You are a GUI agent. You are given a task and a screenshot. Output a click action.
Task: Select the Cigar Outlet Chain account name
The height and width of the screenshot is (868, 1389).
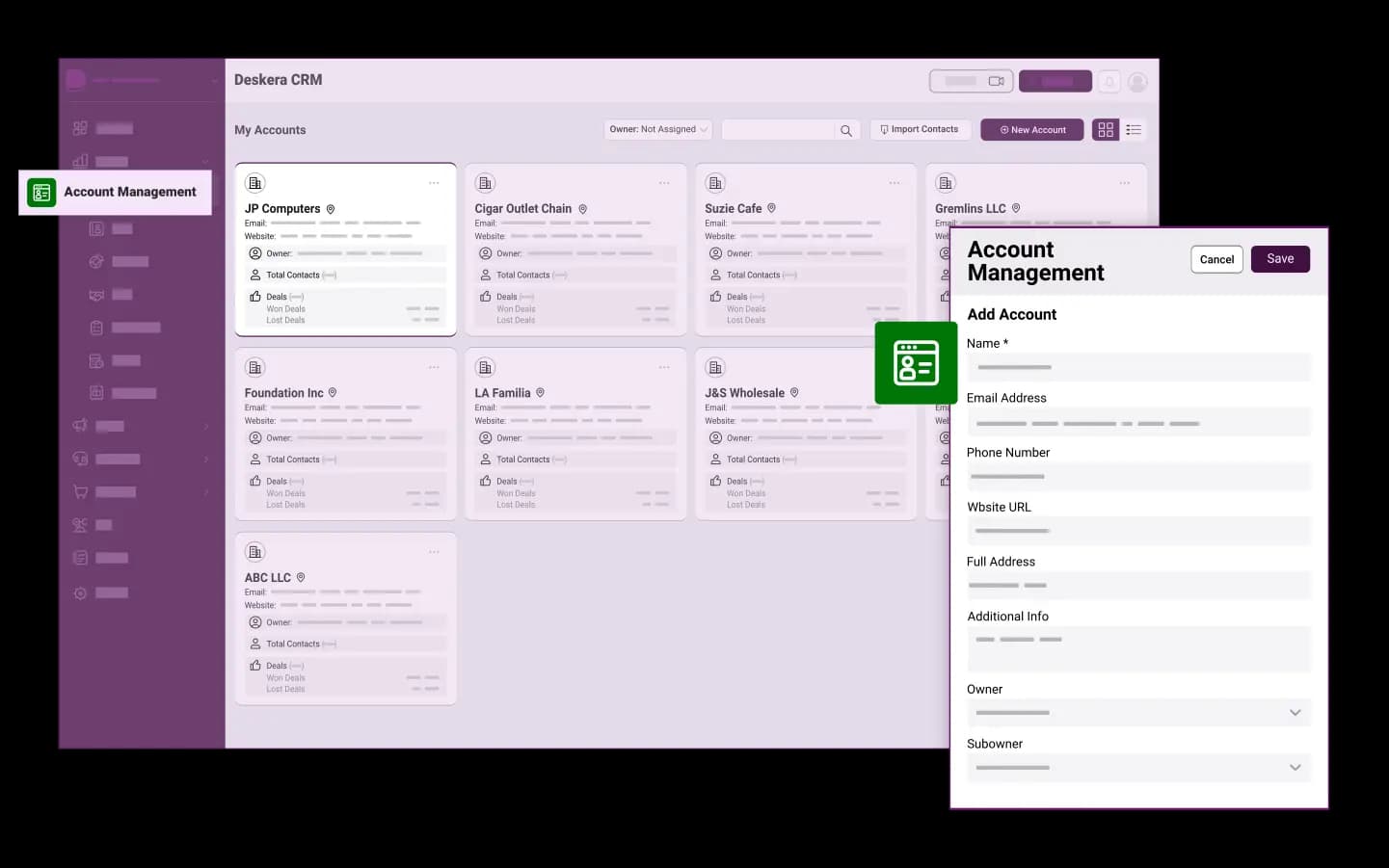(x=523, y=209)
